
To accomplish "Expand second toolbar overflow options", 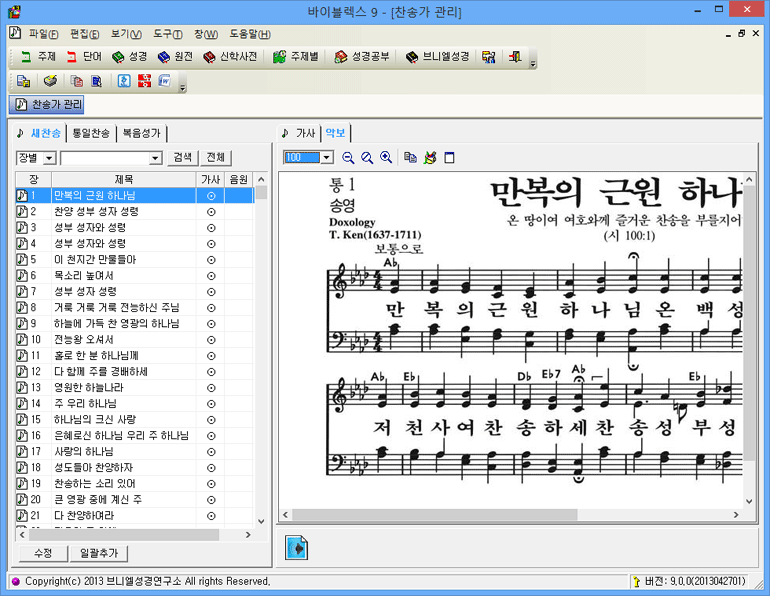I will coord(182,87).
